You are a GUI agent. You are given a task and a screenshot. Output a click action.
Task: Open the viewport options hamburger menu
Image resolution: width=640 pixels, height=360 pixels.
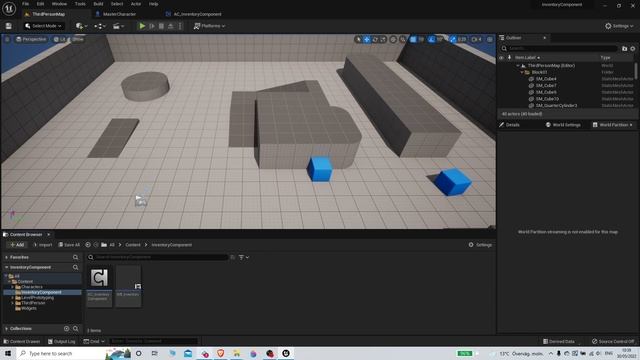[x=7, y=39]
